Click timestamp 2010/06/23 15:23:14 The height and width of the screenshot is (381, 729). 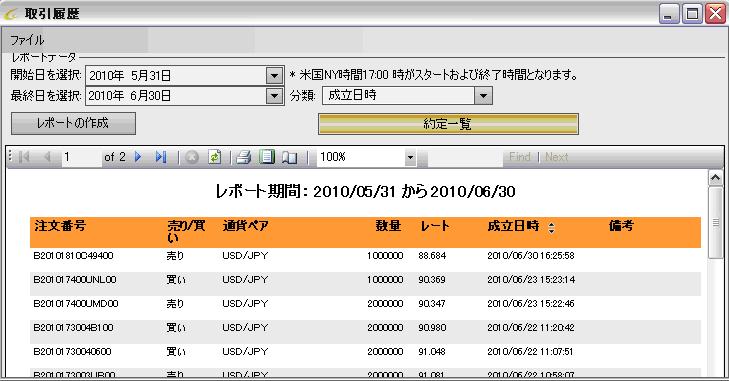click(x=531, y=280)
